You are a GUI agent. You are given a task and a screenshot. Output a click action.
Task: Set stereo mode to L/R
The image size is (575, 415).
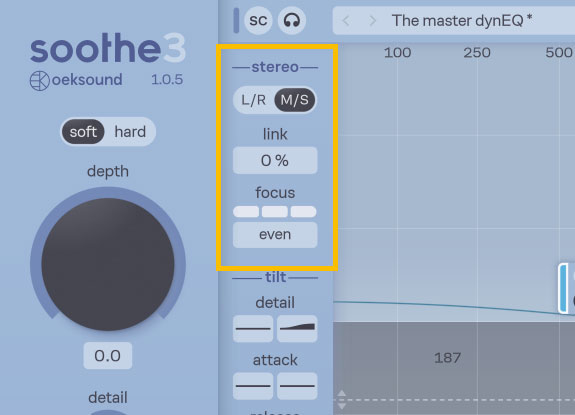click(x=253, y=100)
